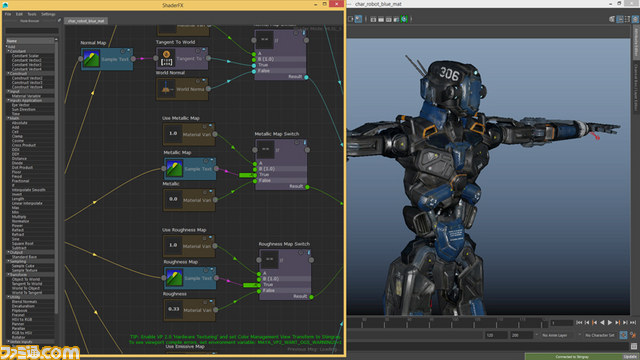This screenshot has height=360, width=640.
Task: Click the first layout icon after the toolbar separator in Maya
Action: [x=373, y=19]
